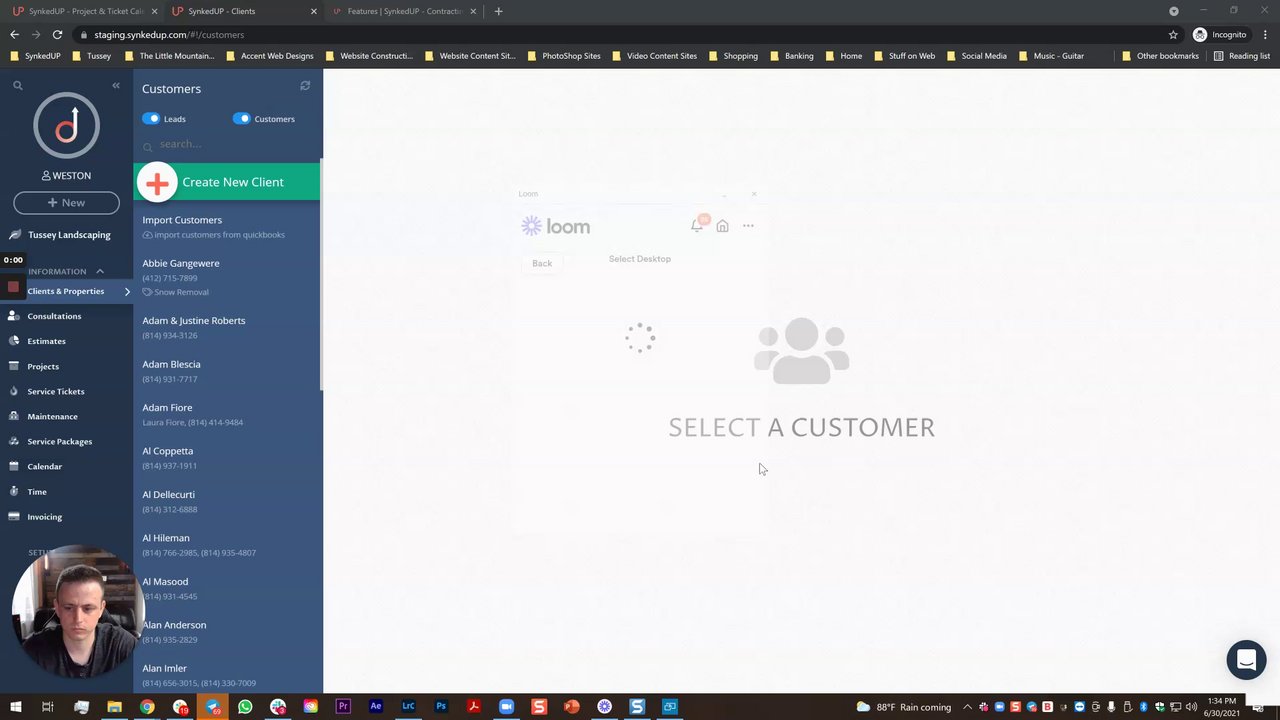Screen dimensions: 1280x720
Task: Click the sidebar search magnifier icon
Action: point(17,86)
